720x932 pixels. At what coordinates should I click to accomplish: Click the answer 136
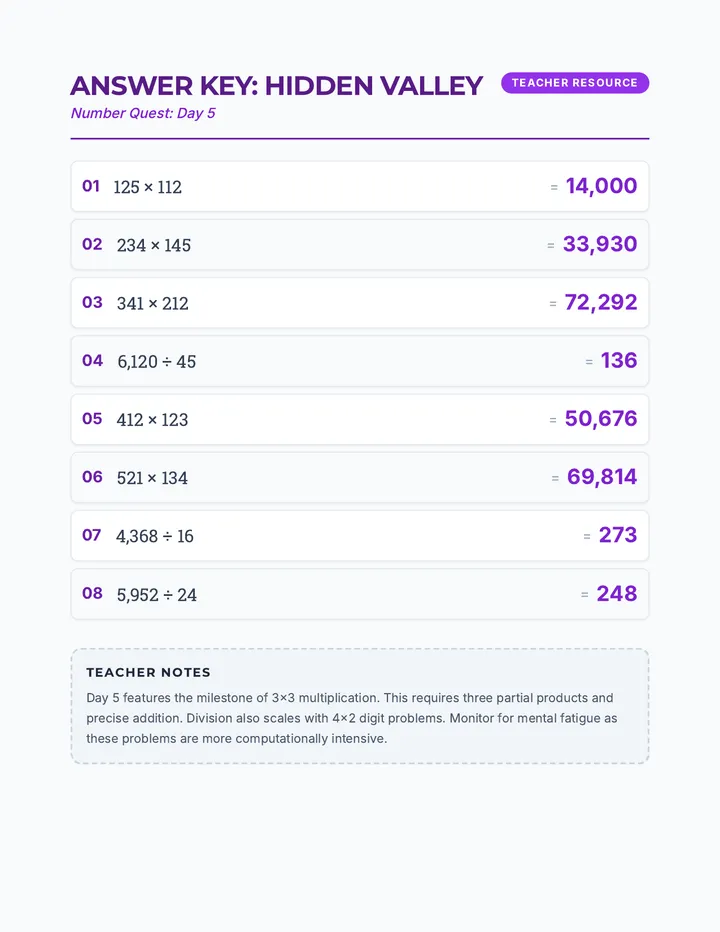[x=619, y=361]
